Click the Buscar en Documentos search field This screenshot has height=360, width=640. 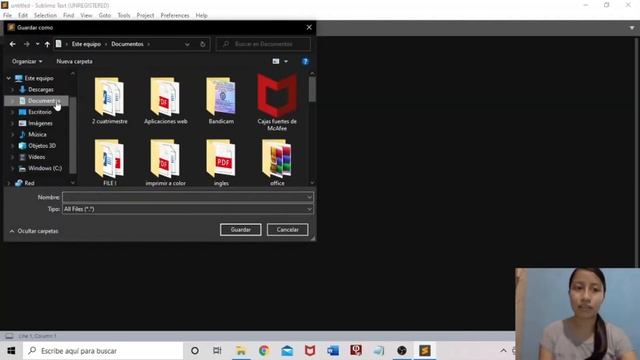(263, 44)
